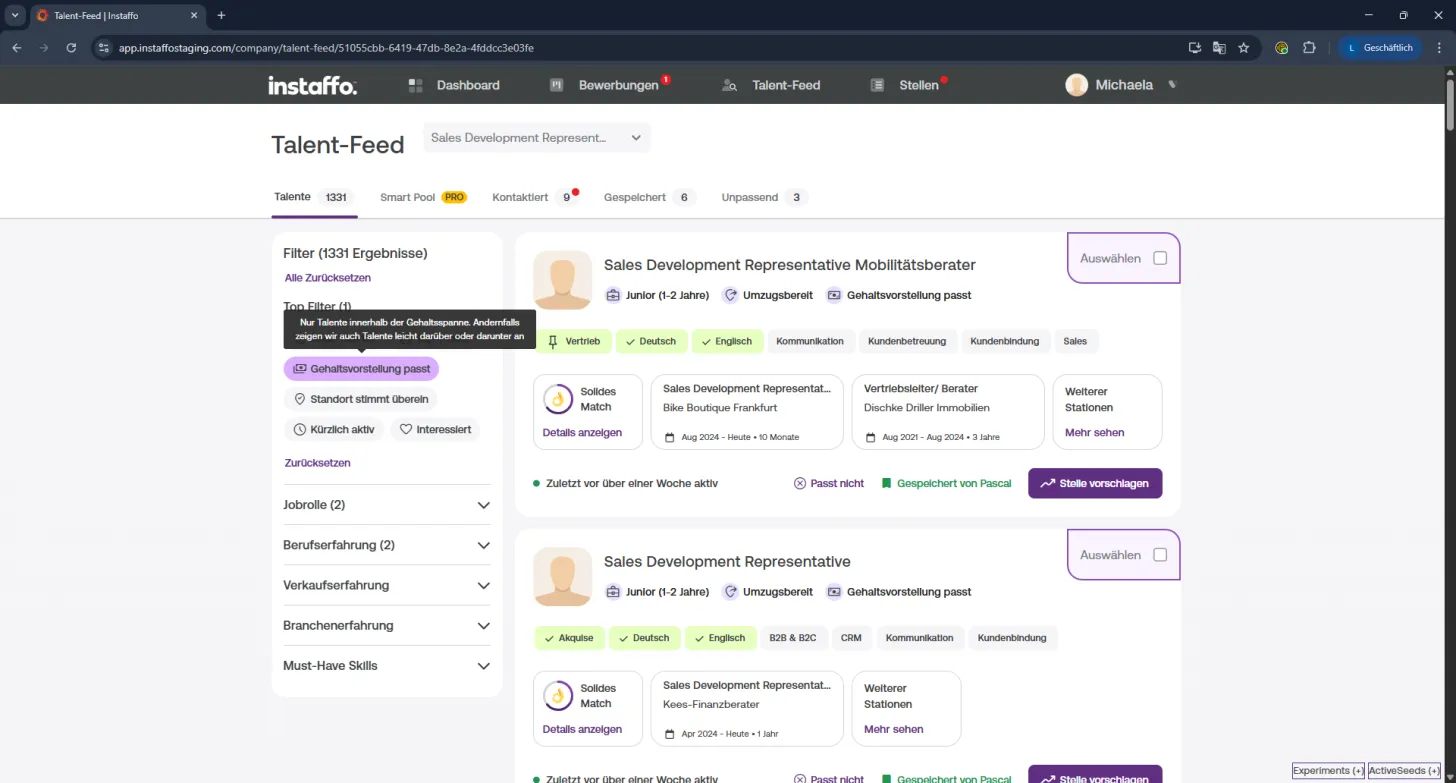Open the Unpassend tab
1456x783 pixels.
point(765,197)
